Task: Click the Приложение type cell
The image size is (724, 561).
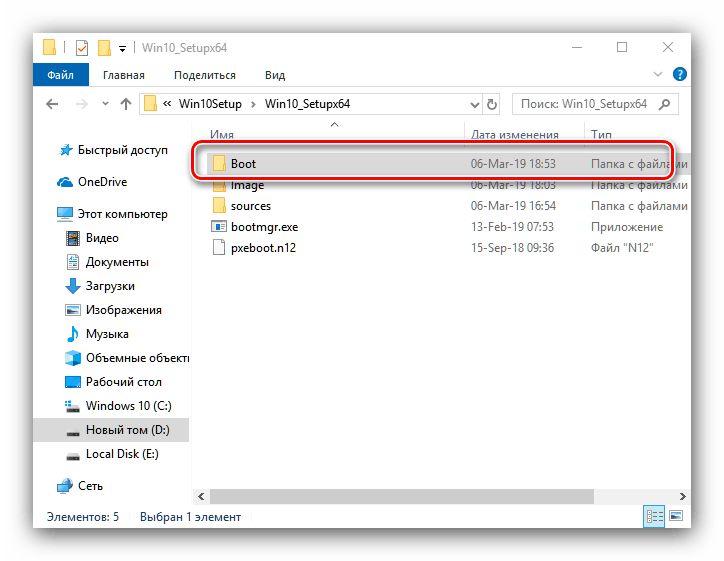Action: point(627,227)
